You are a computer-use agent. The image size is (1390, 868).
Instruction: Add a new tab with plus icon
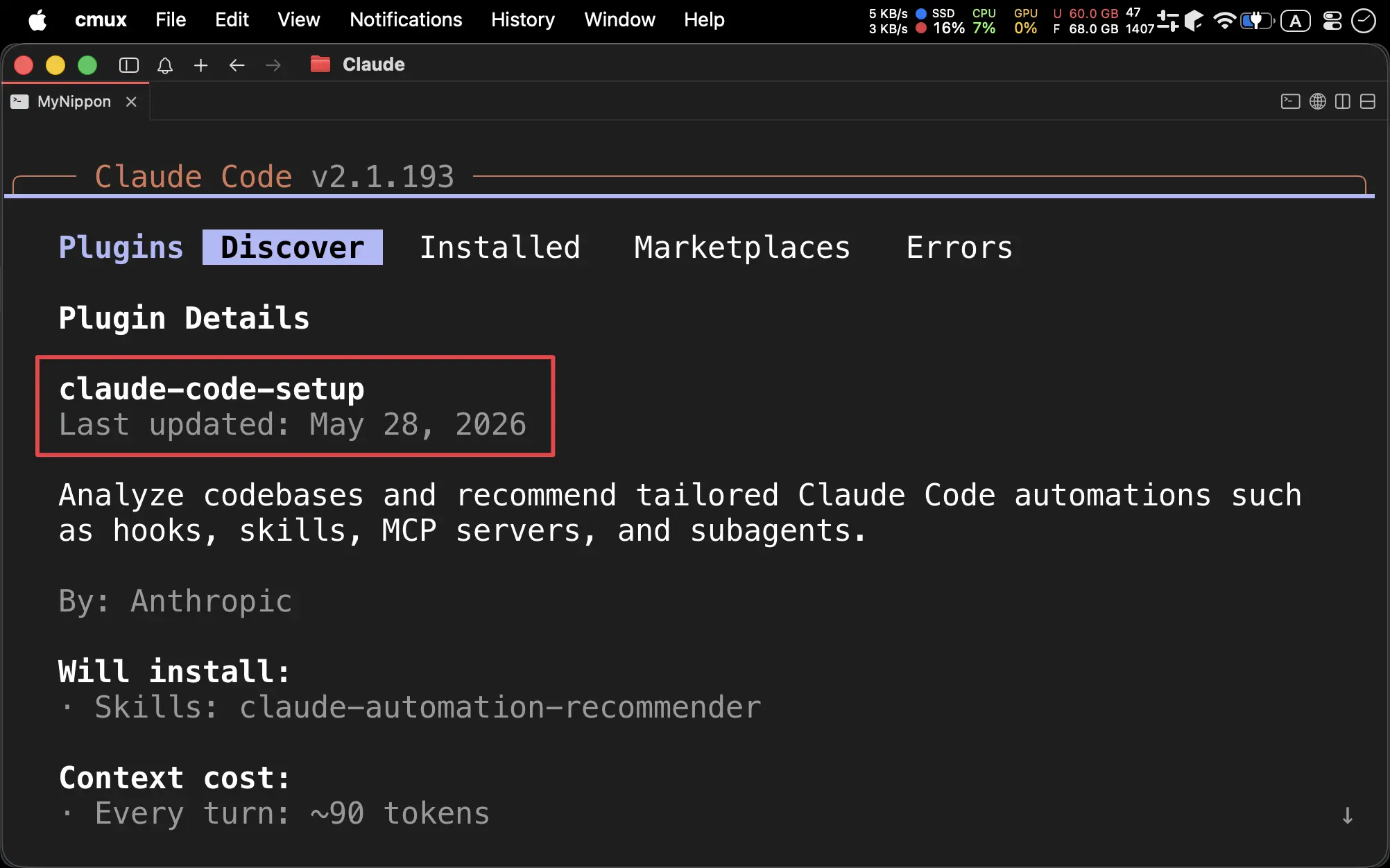[201, 65]
